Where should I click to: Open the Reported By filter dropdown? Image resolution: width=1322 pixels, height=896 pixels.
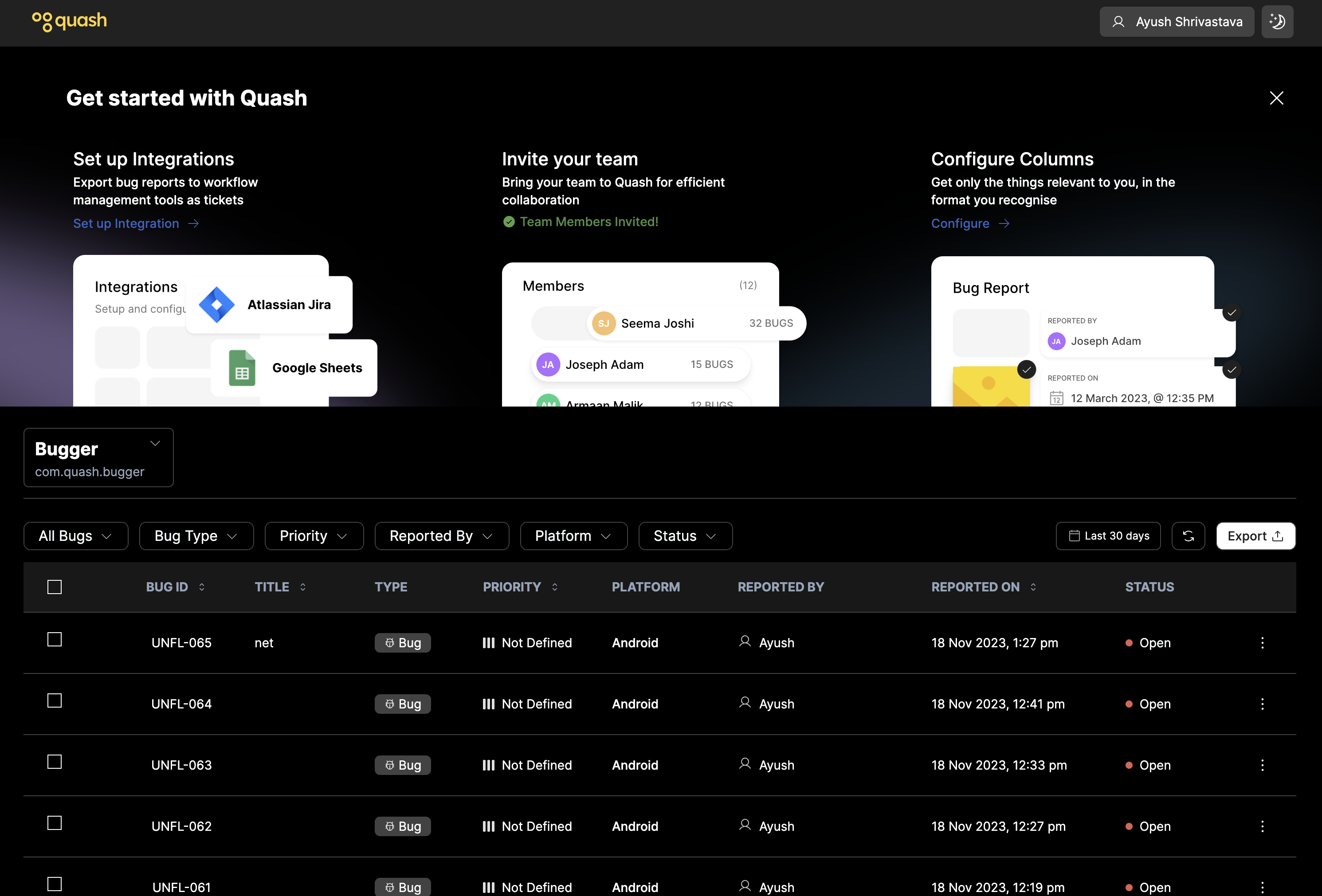441,536
